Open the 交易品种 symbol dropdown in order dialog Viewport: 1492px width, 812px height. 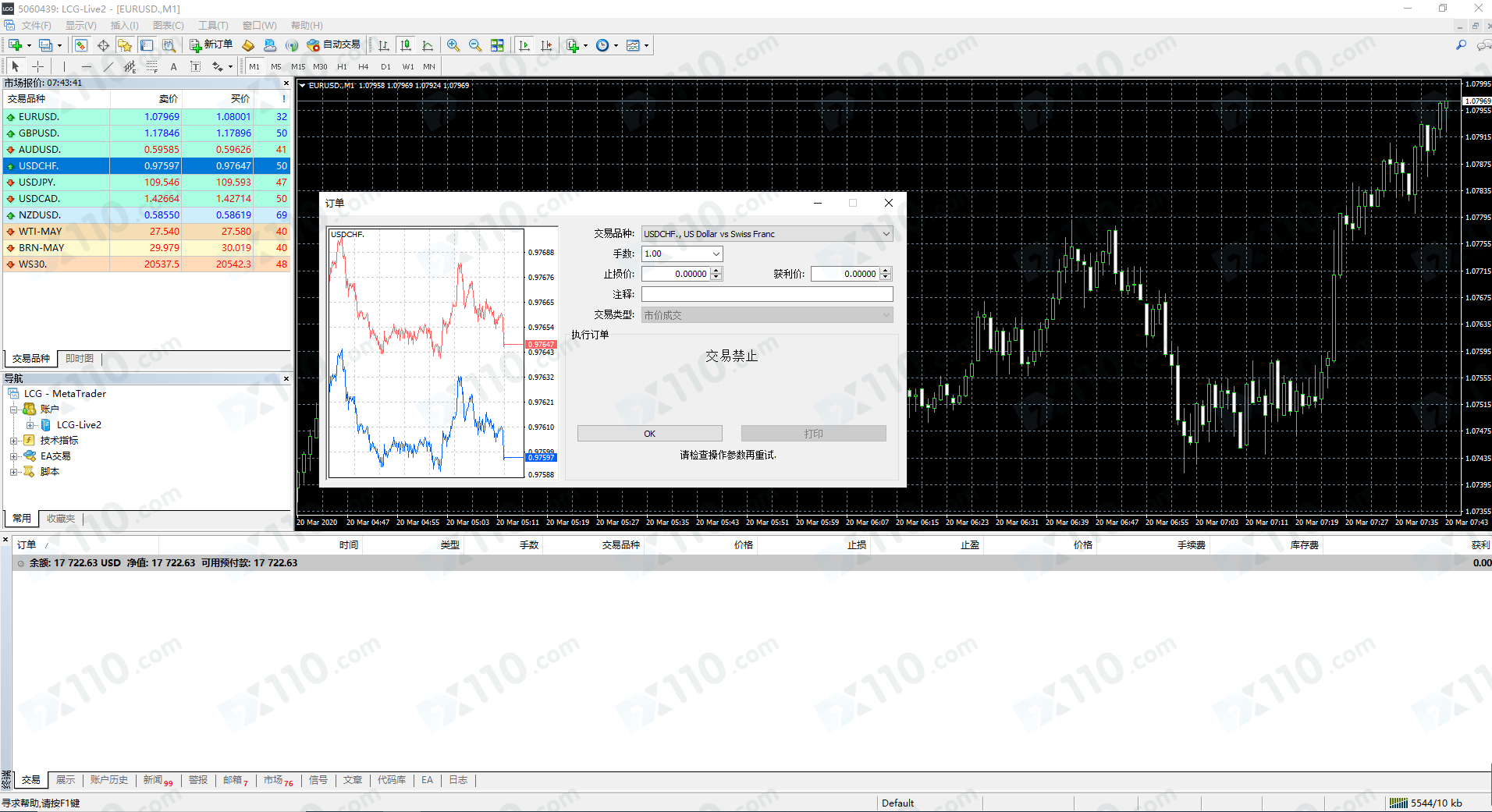886,234
